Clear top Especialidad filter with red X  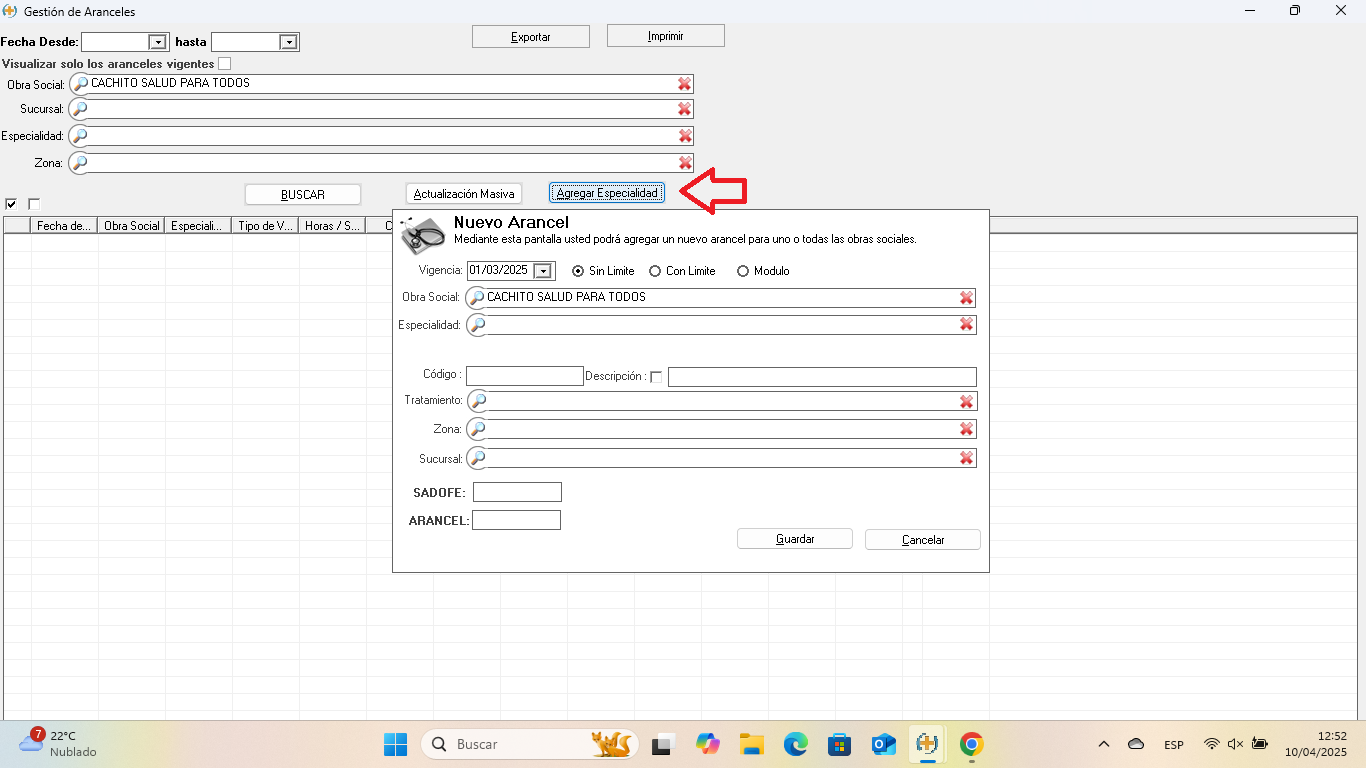tap(684, 136)
